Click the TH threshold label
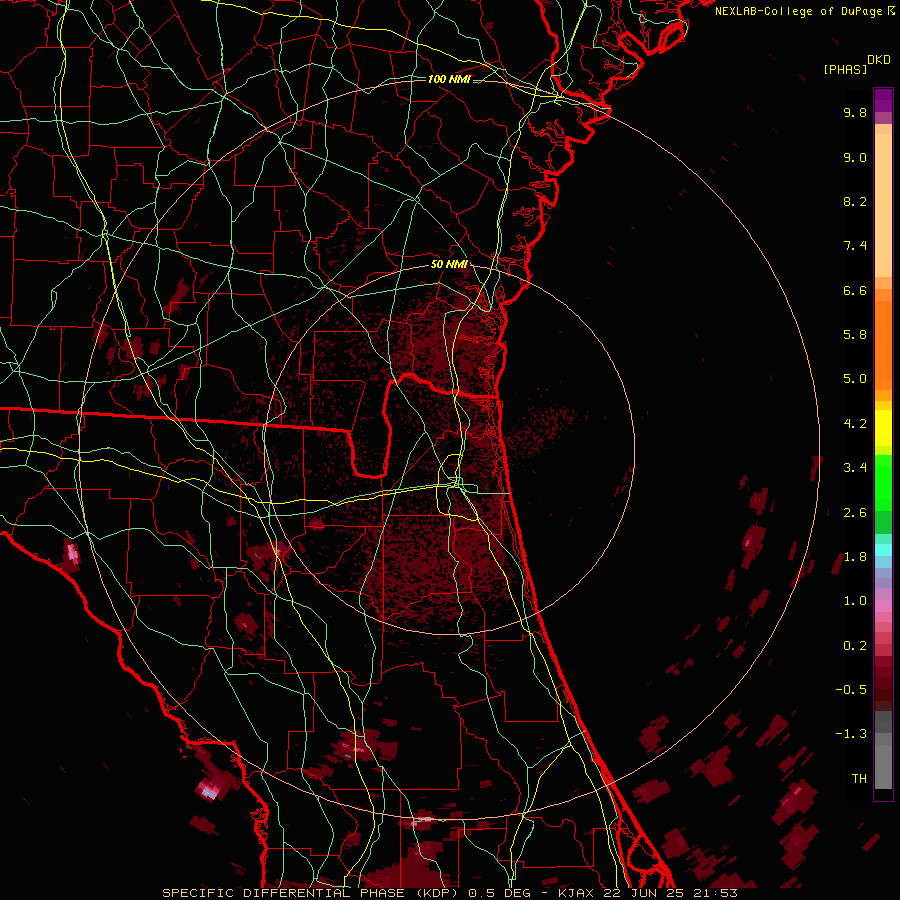 859,779
